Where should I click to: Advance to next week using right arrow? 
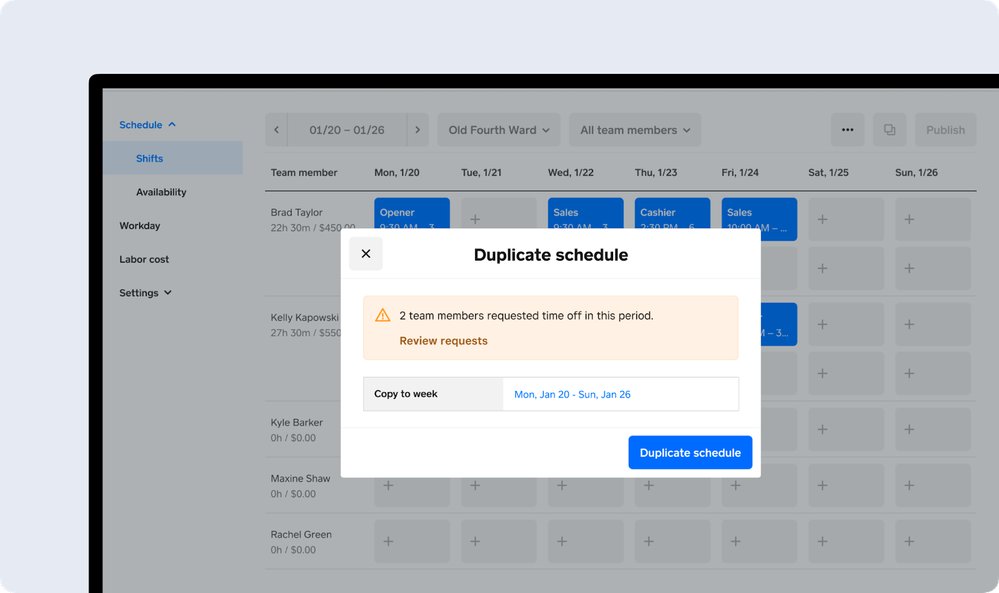click(418, 130)
